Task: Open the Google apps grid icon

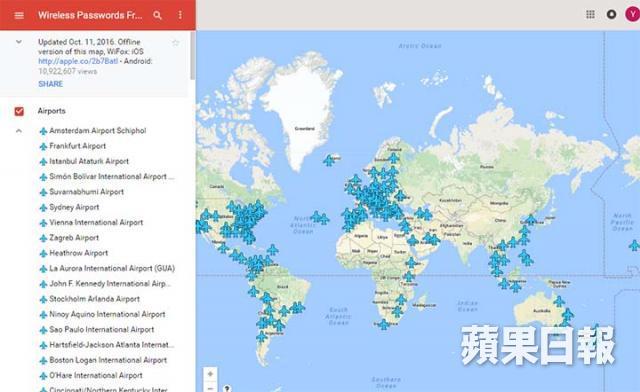Action: (590, 15)
